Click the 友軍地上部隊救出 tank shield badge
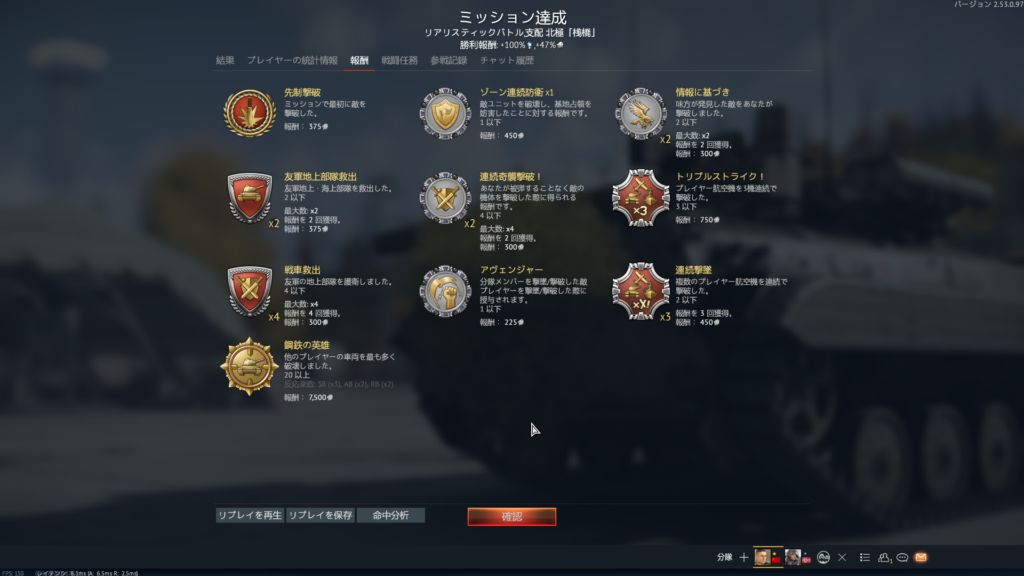 249,198
